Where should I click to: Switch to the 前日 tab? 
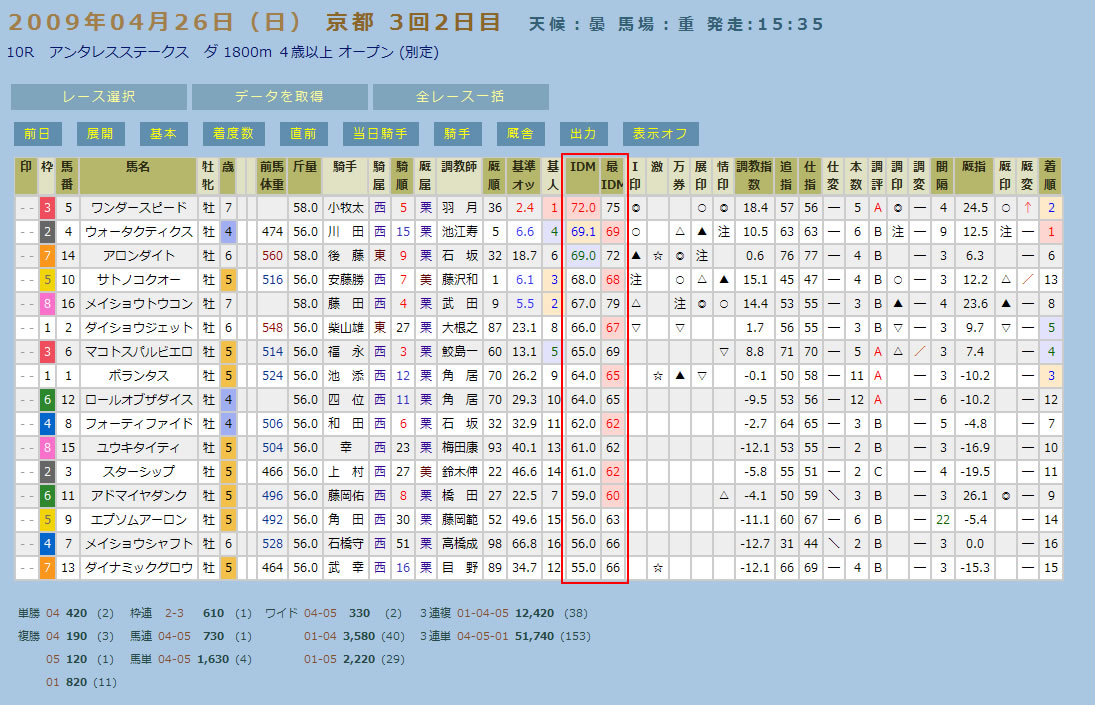[x=38, y=133]
